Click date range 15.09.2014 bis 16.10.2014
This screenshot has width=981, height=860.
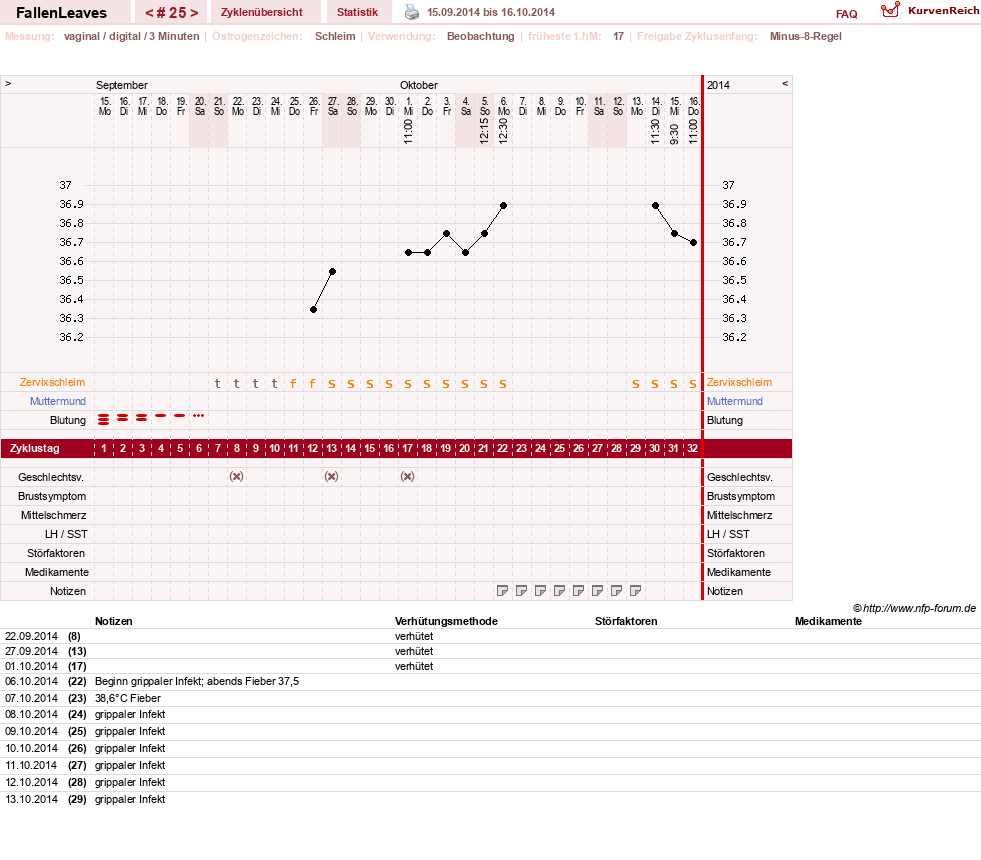(x=490, y=12)
